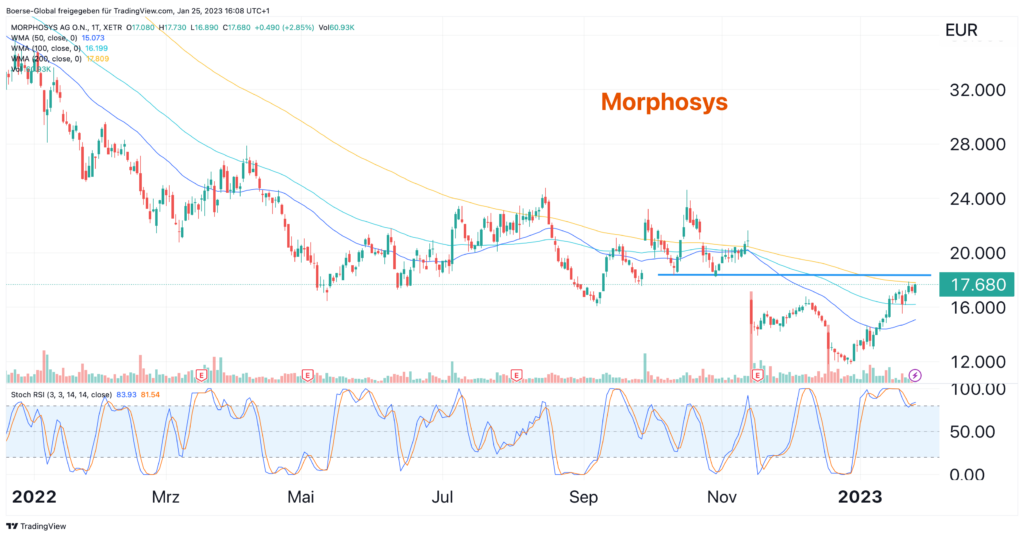Click the 100.00 Stoch RSI axis label
The height and width of the screenshot is (537, 1024).
977,389
